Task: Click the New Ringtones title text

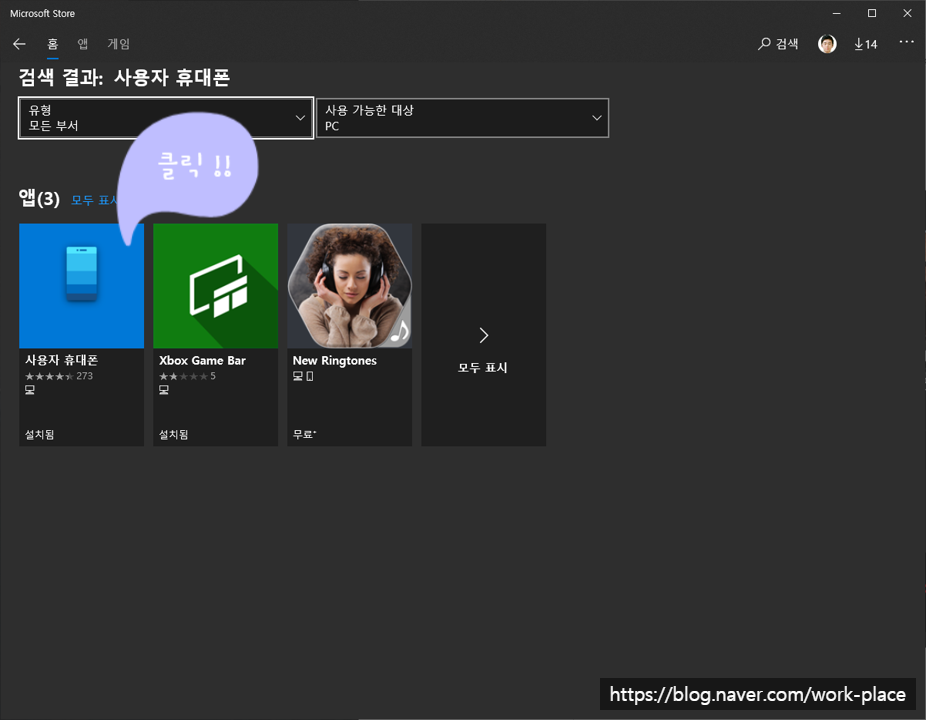Action: [334, 360]
